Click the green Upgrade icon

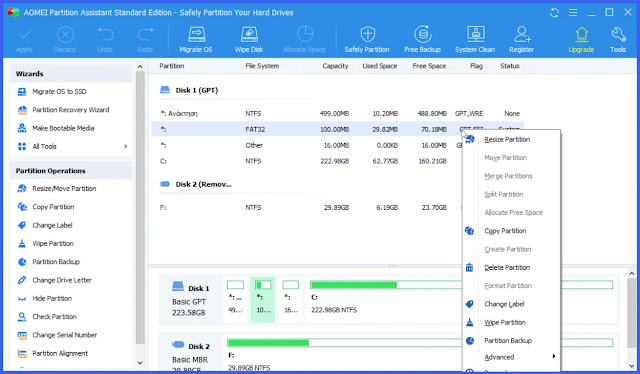(581, 39)
